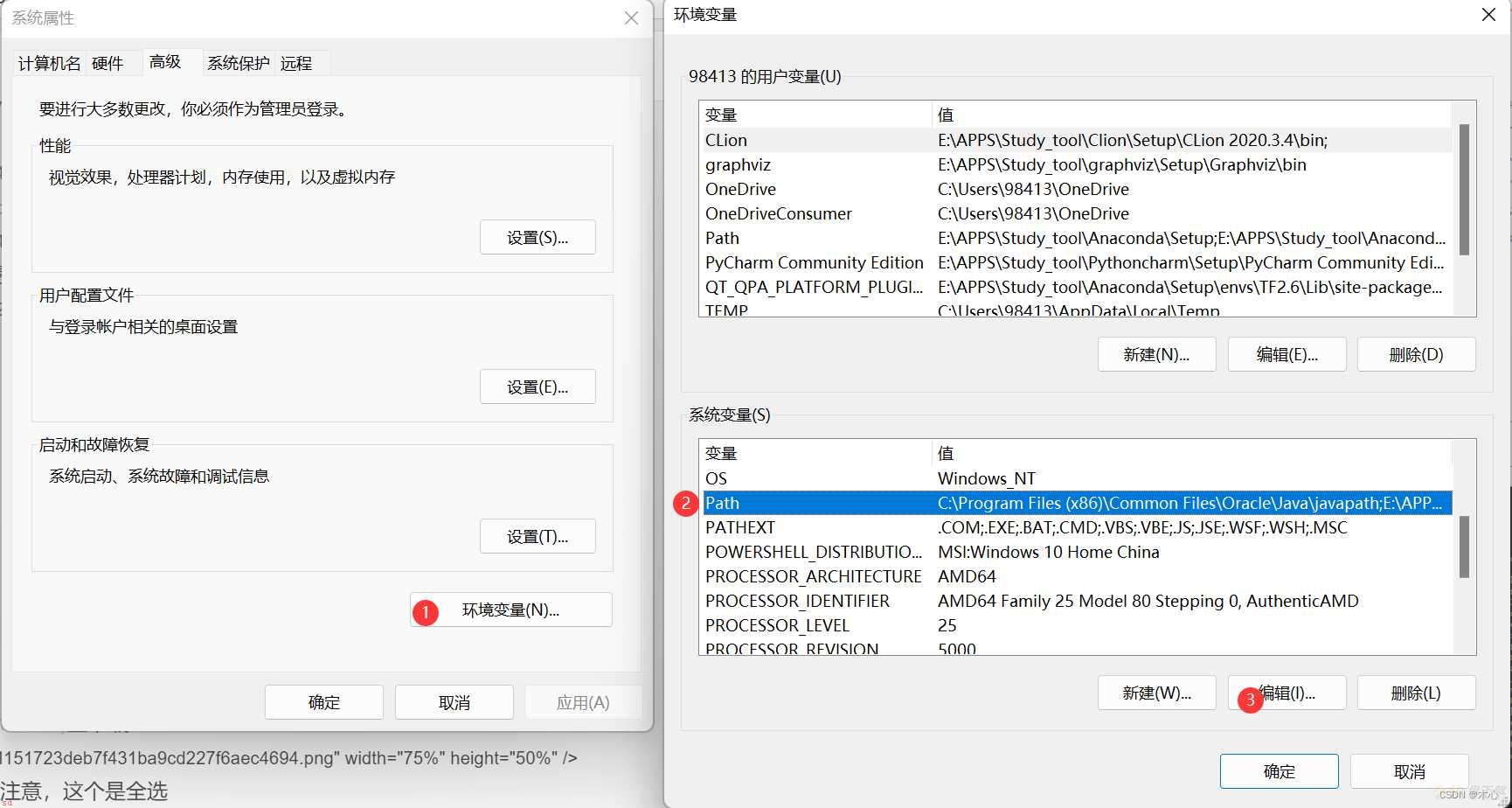The image size is (1512, 808).
Task: Open performance 设置(S)... button
Action: click(538, 237)
